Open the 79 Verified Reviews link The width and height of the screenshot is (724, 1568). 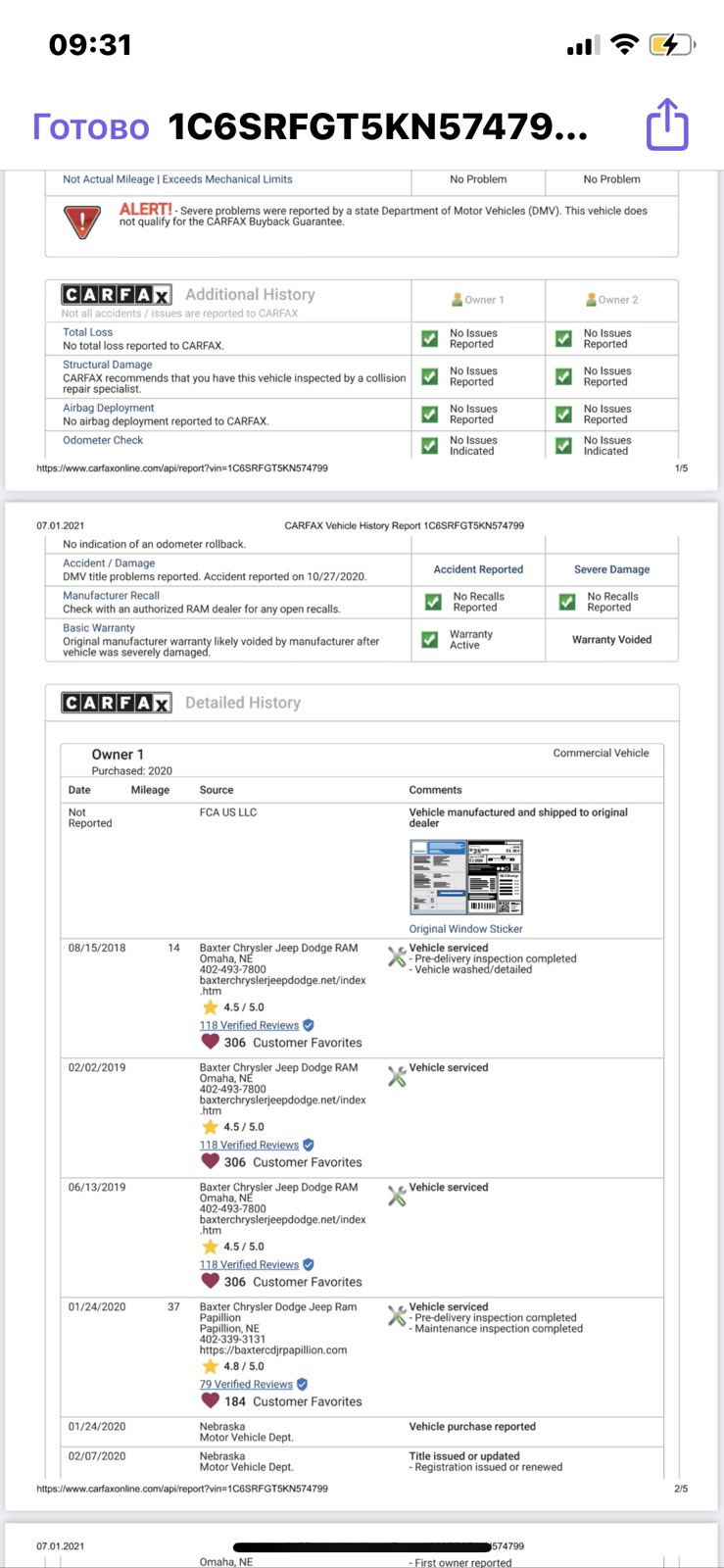(x=246, y=1384)
